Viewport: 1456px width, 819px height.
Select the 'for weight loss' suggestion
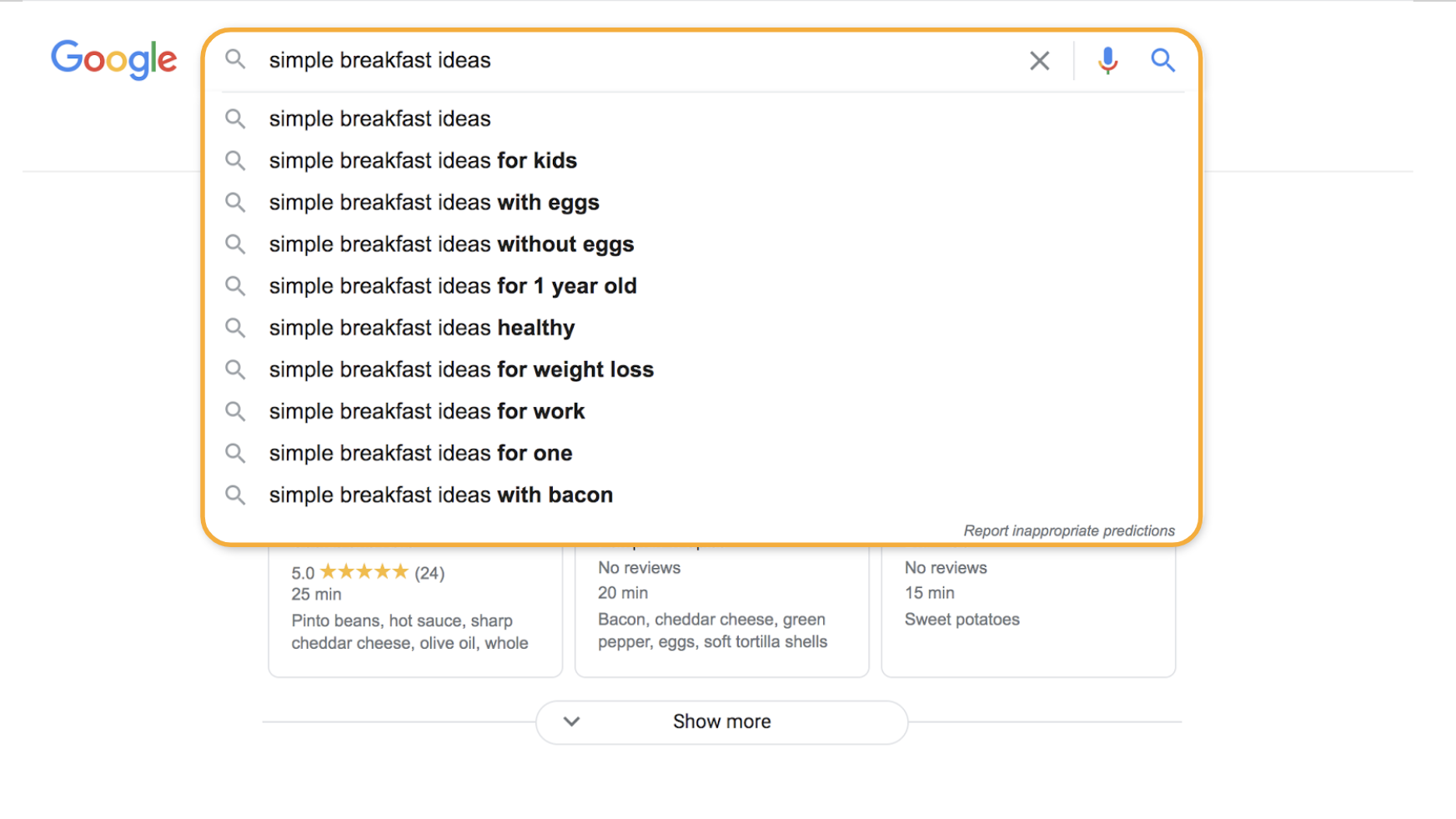pos(461,369)
